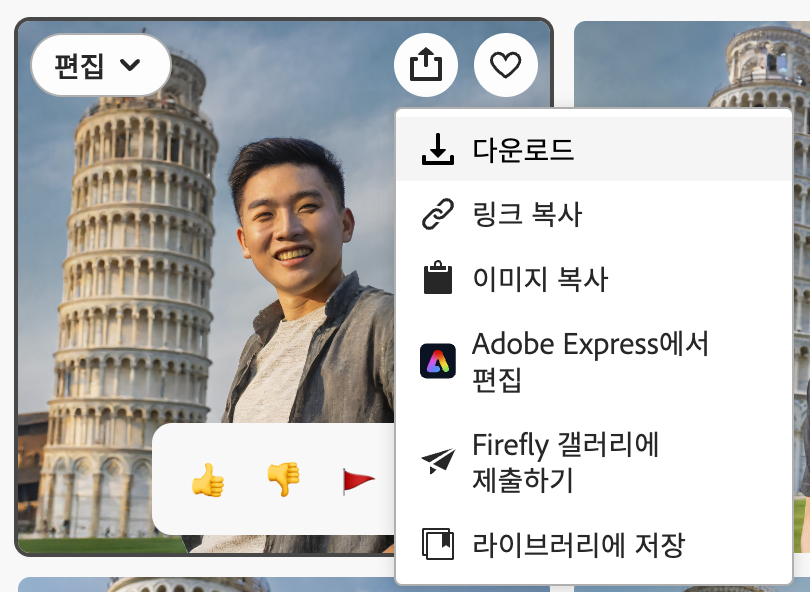
Task: Click the clipboard icon for 이미지 복사
Action: click(x=437, y=277)
